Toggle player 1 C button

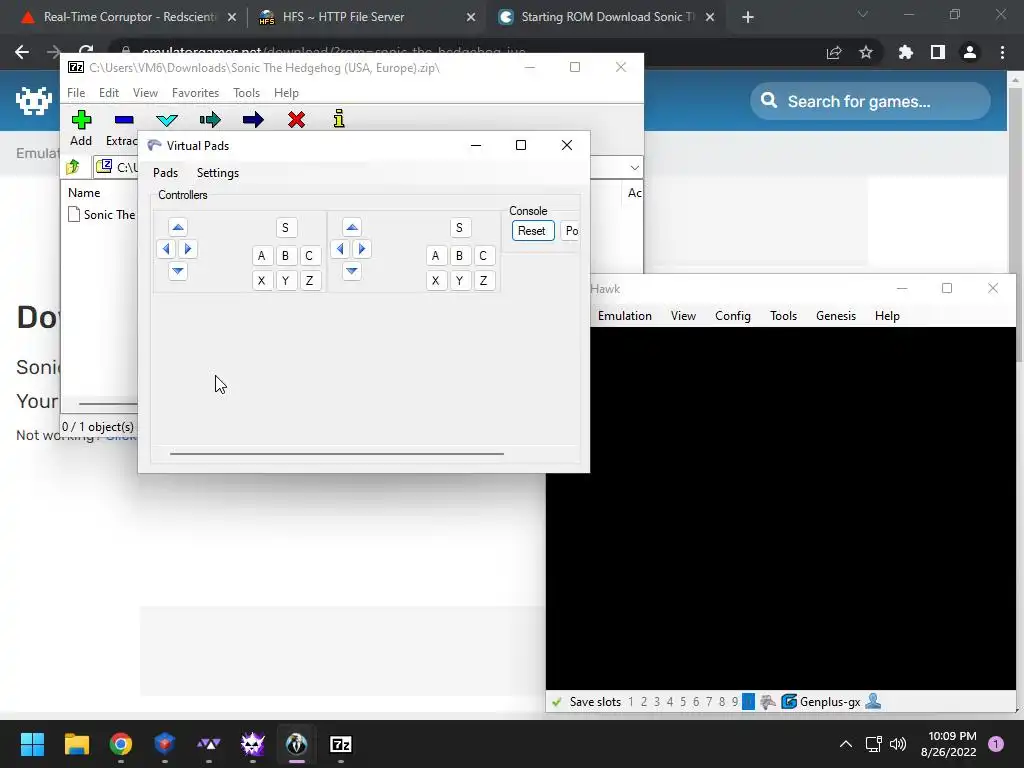coord(309,255)
